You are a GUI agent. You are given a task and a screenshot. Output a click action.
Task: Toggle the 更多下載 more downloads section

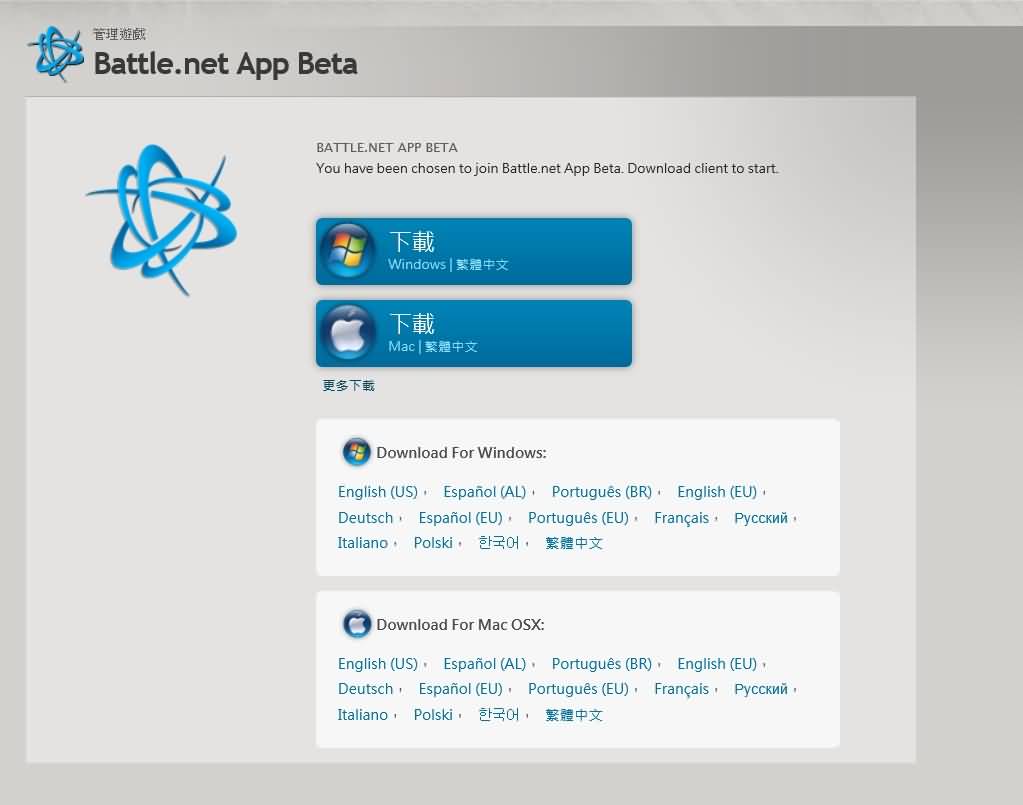pos(348,386)
